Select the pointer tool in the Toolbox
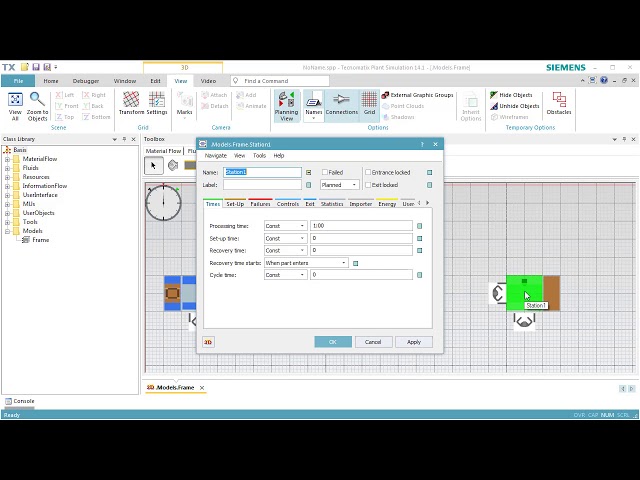 point(153,165)
